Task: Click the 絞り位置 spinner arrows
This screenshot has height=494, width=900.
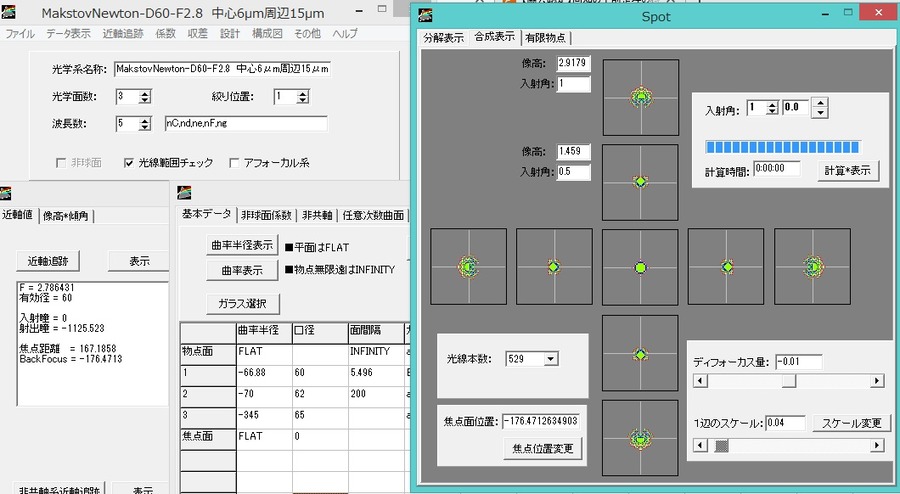Action: coord(303,97)
